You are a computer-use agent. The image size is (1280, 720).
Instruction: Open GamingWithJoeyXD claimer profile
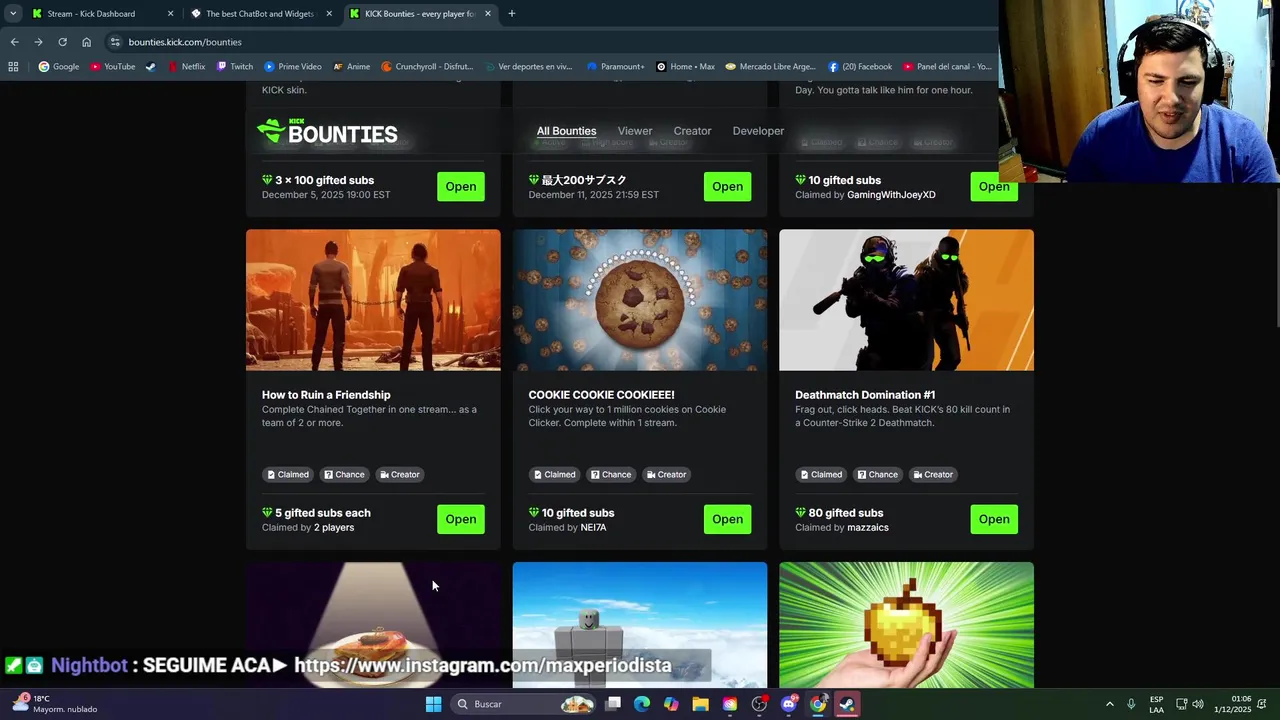(891, 195)
